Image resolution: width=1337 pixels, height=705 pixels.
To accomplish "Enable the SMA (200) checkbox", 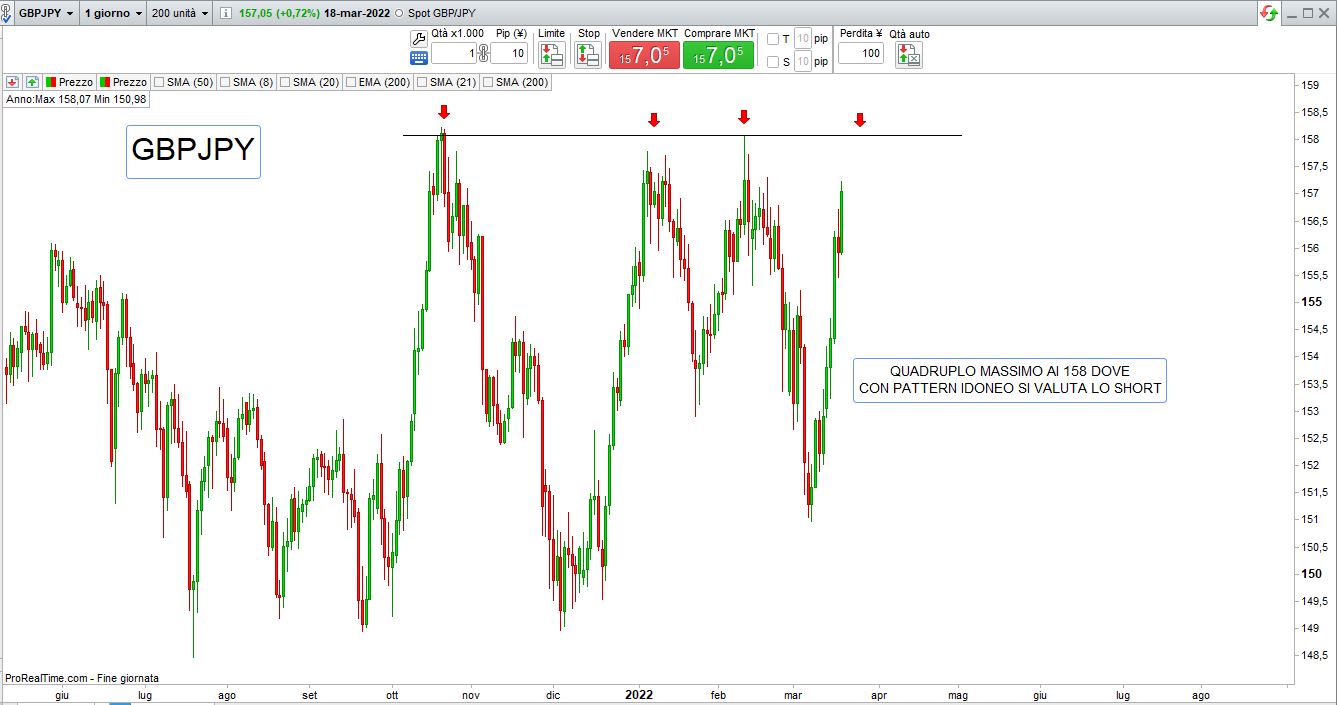I will coord(487,82).
